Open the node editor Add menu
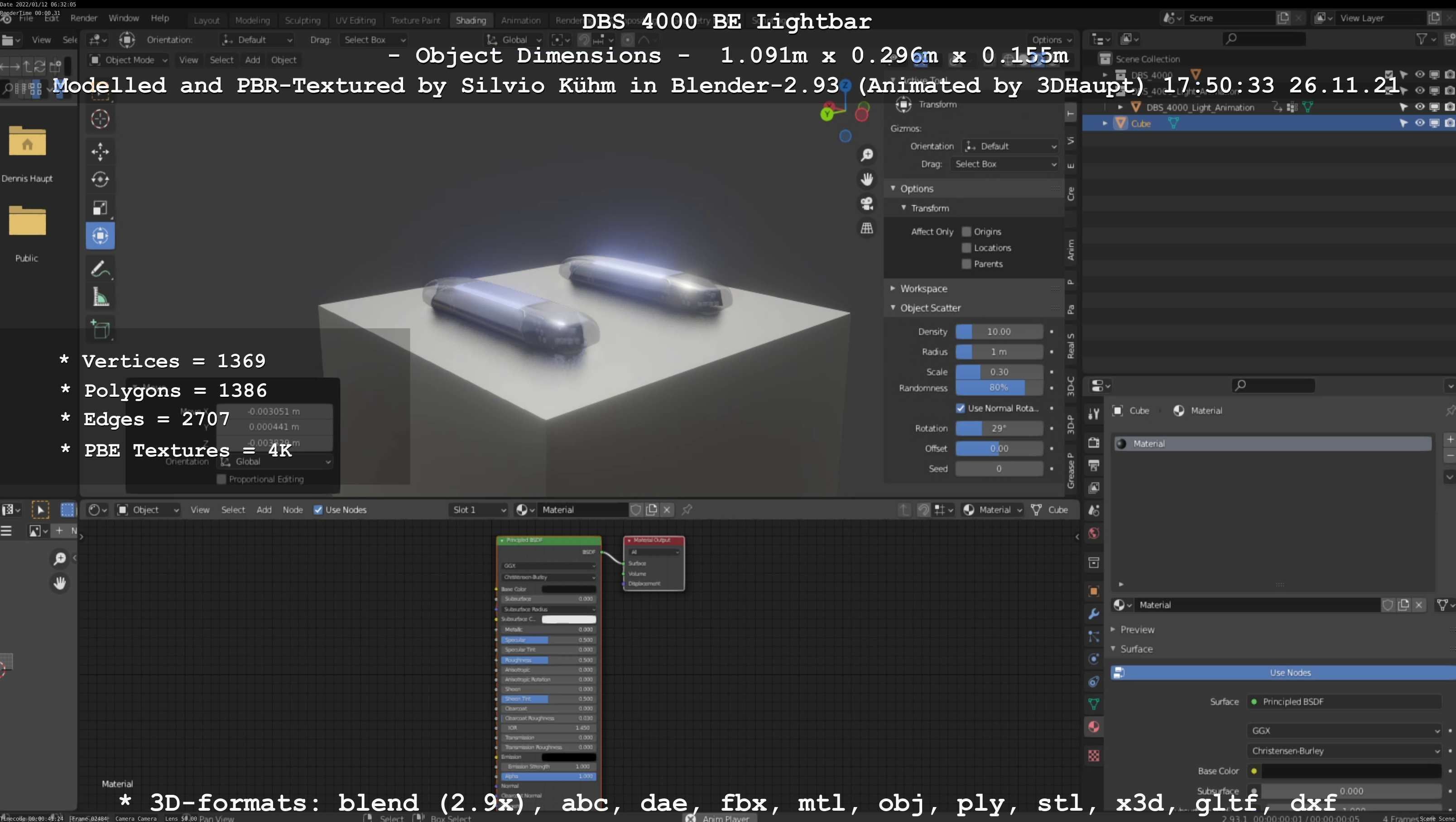Viewport: 1456px width, 822px height. point(264,510)
